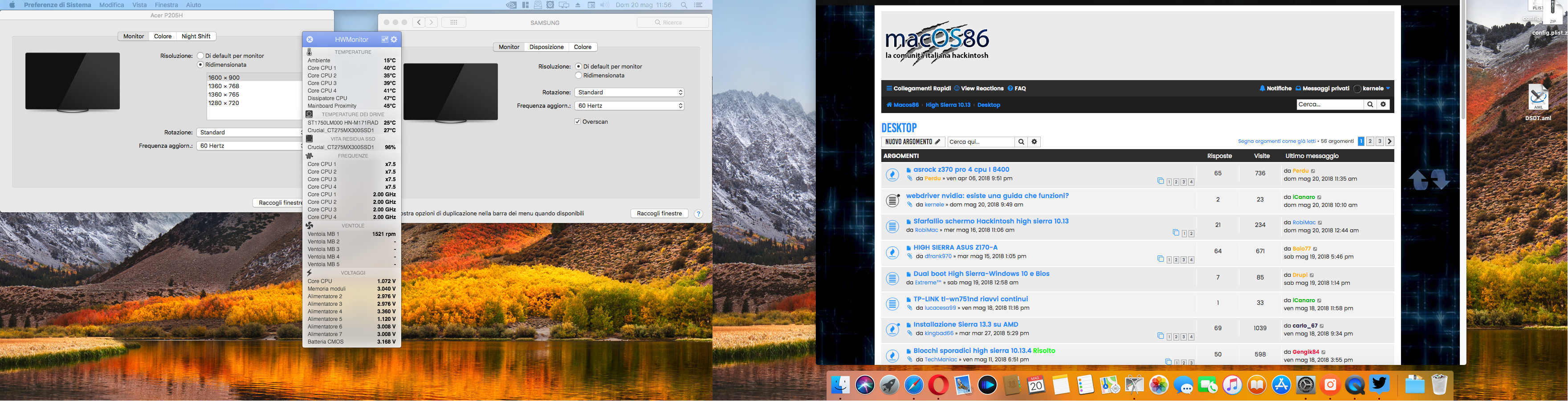Click the eject menu bar icon
This screenshot has width=1568, height=401.
pyautogui.click(x=578, y=5)
